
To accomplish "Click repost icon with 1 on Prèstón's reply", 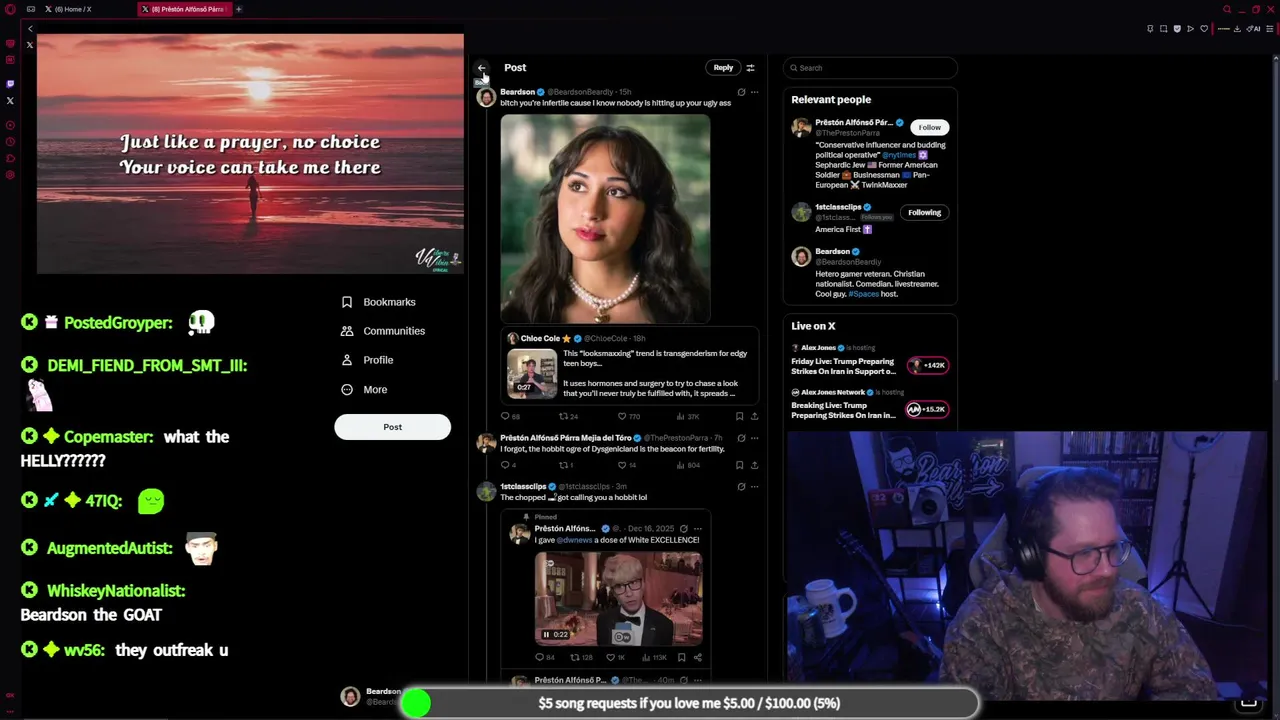I will [x=565, y=465].
